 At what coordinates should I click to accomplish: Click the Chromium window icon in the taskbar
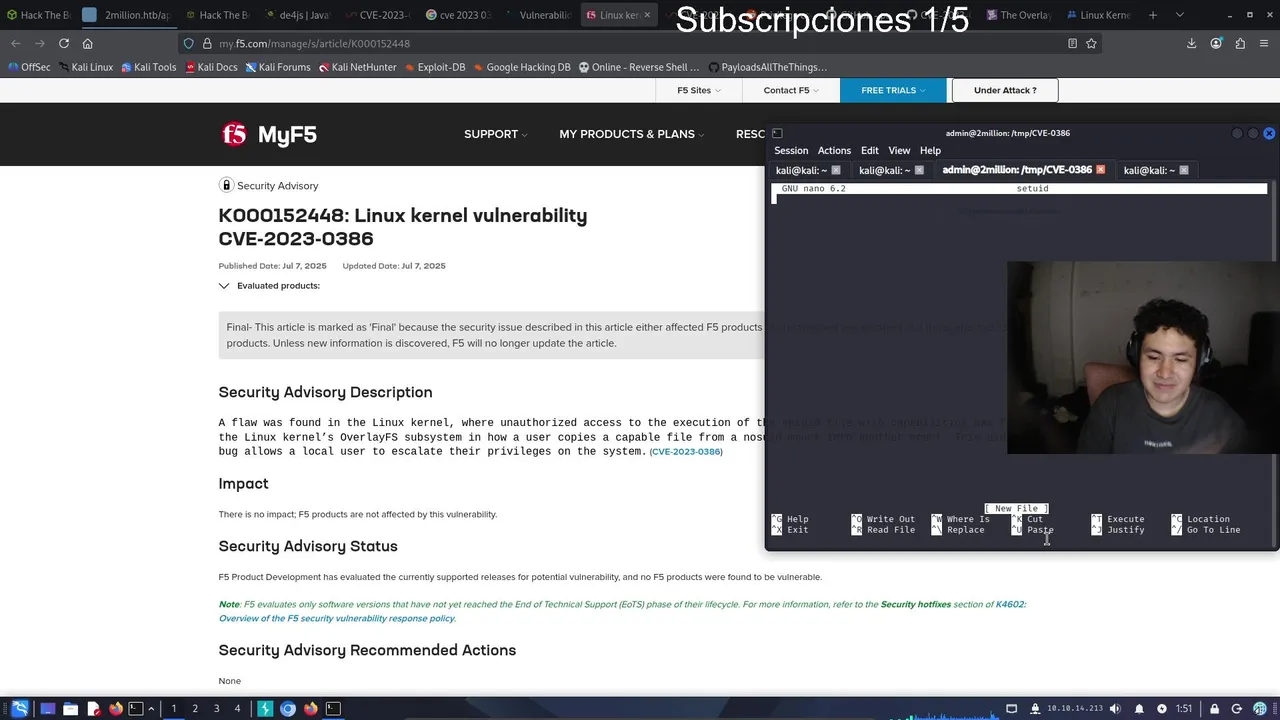coord(288,708)
